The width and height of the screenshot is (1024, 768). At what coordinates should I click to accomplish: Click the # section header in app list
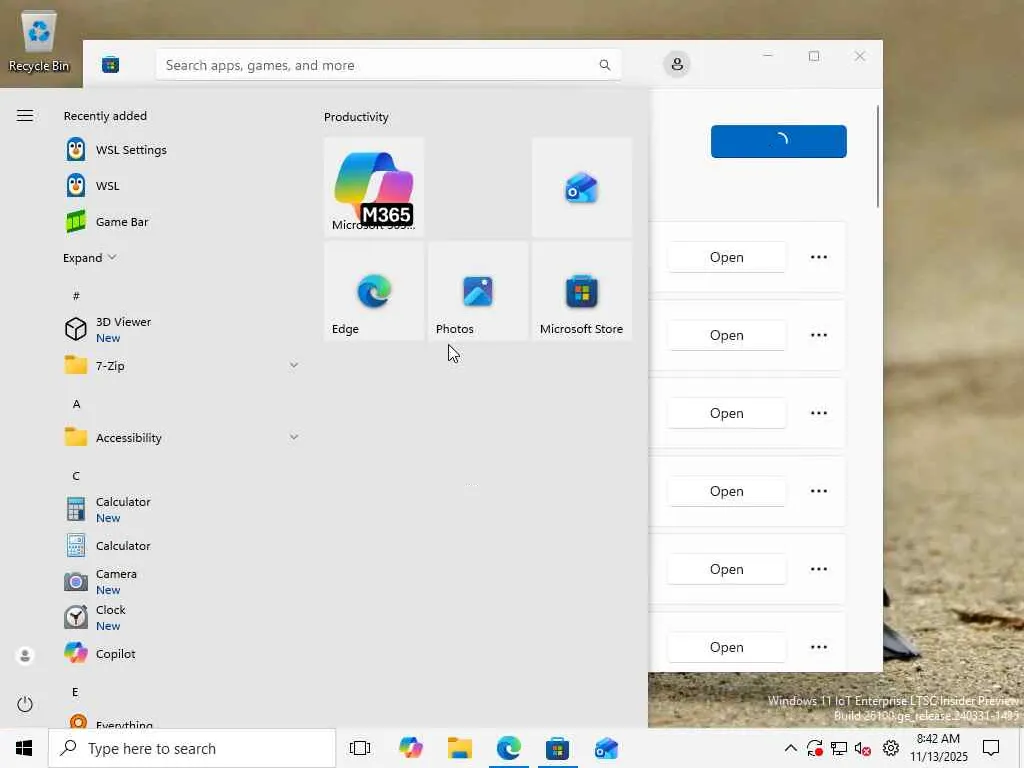(x=76, y=296)
